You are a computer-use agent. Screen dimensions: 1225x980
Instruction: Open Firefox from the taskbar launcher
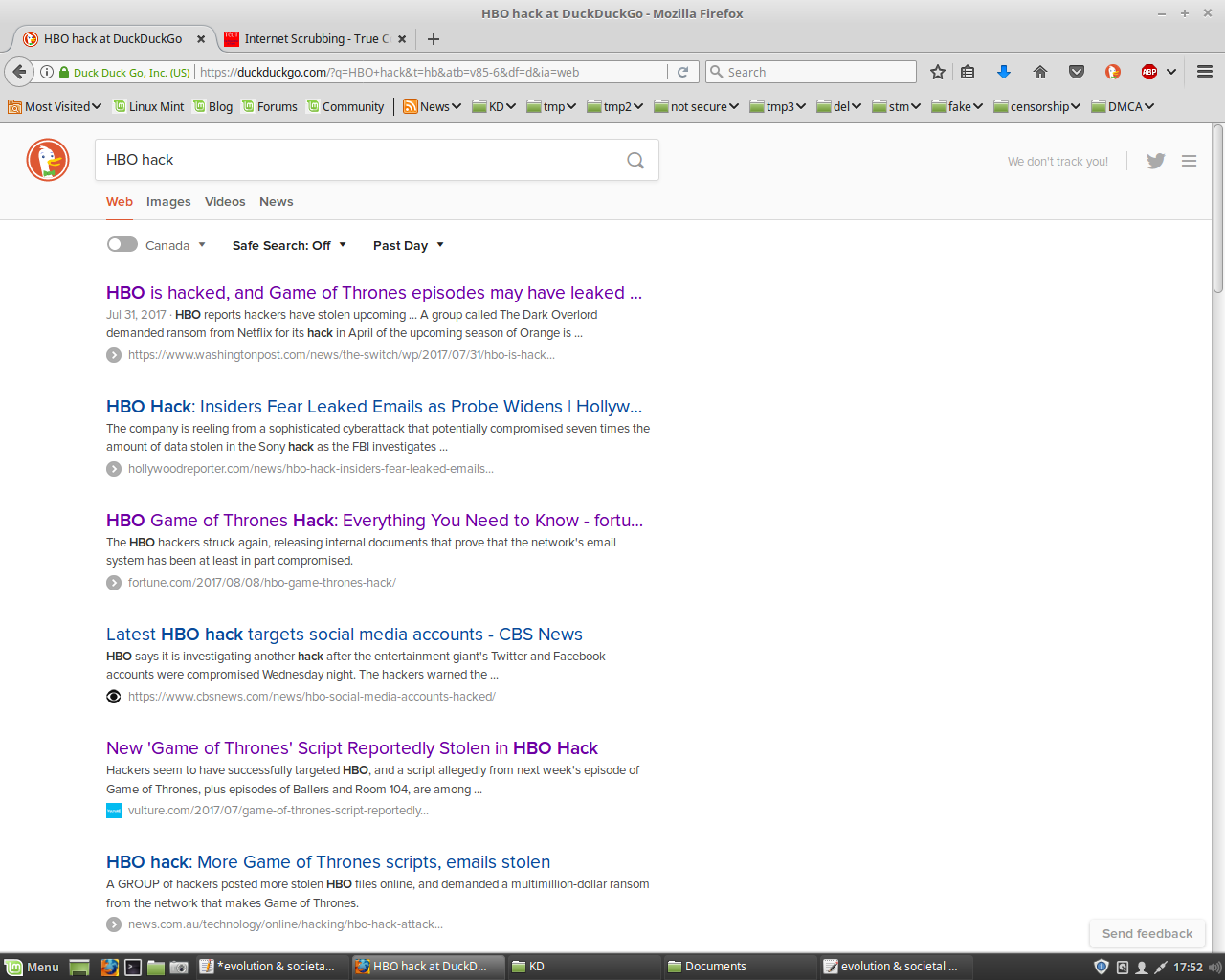(x=109, y=967)
